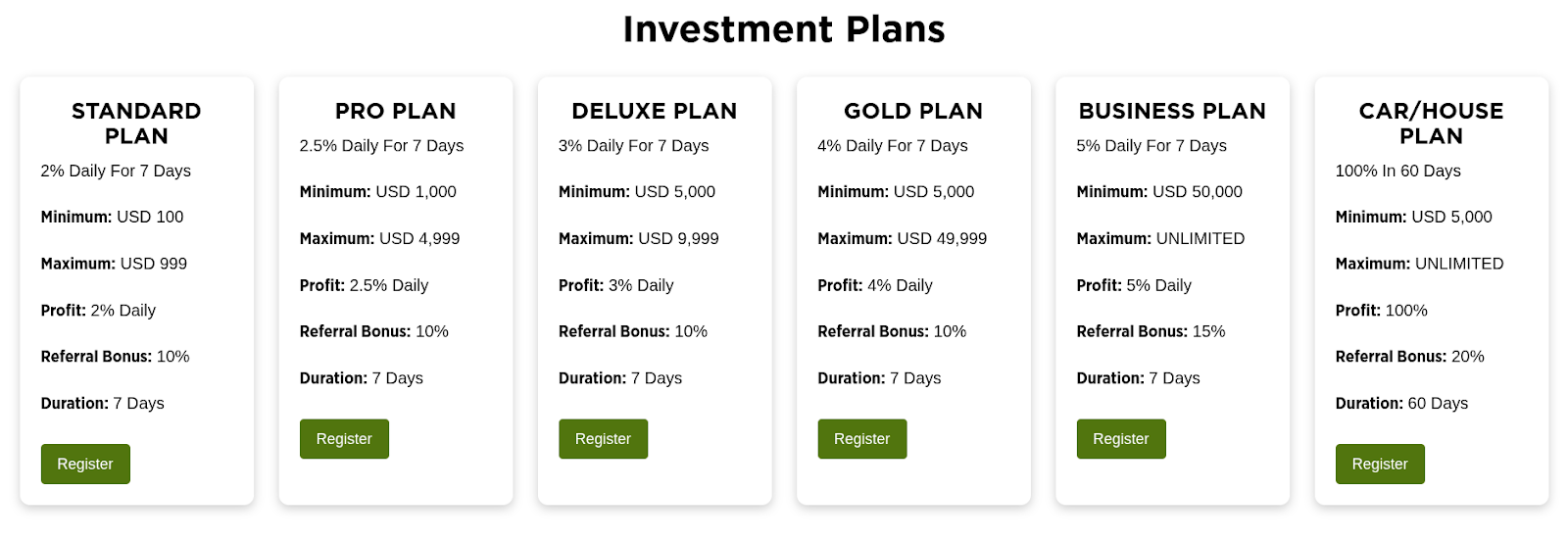Screen dimensions: 1568x541
Task: Select the BUSINESS PLAN title
Action: 1172,111
